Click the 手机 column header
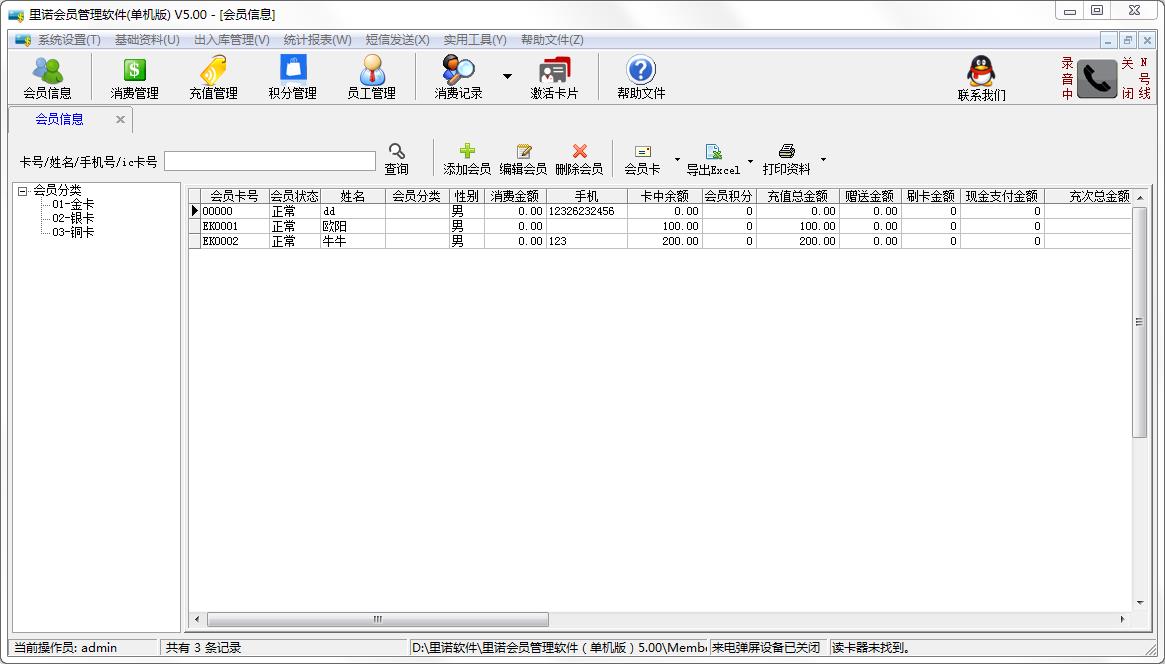This screenshot has width=1165, height=664. [x=587, y=196]
